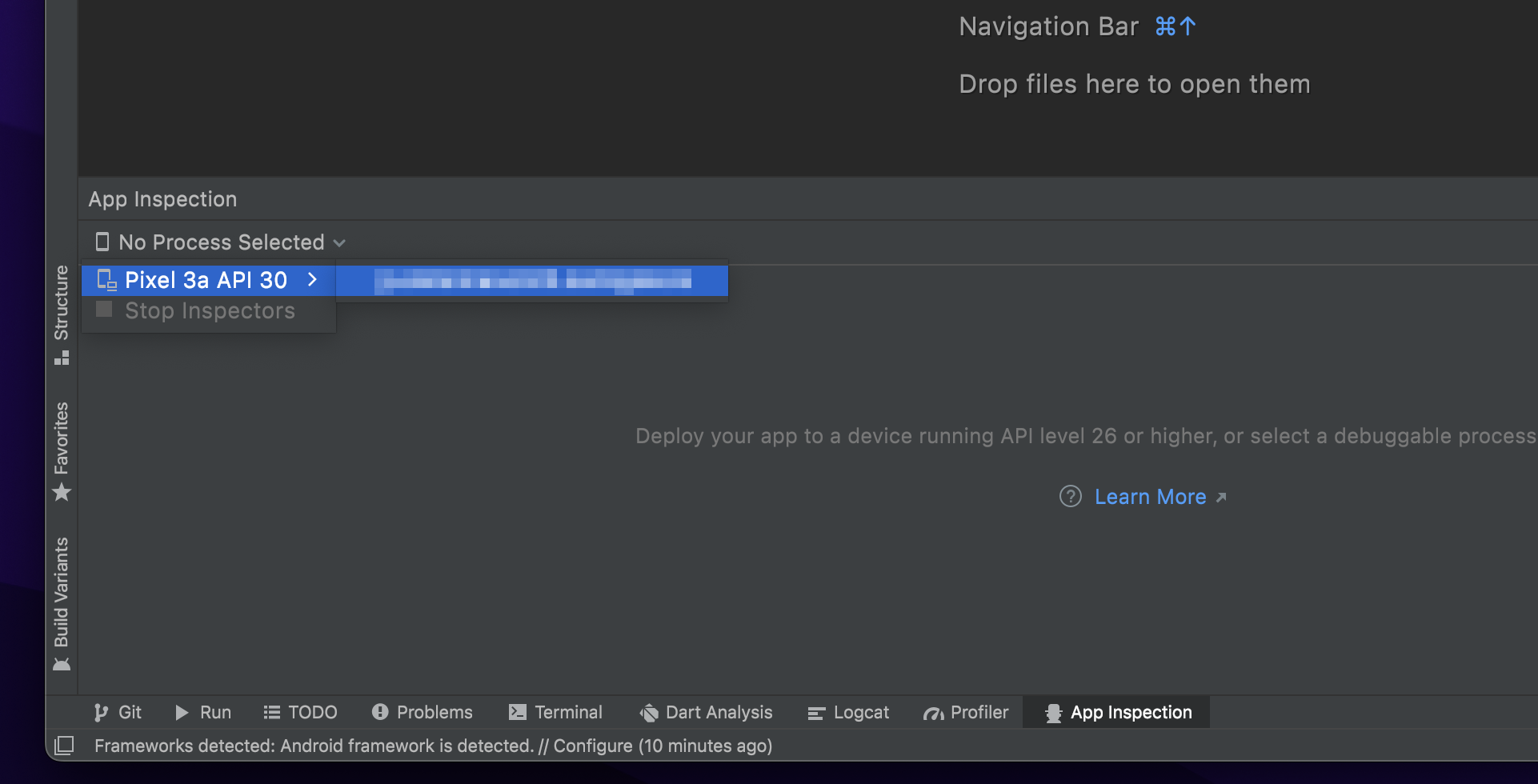This screenshot has width=1538, height=784.
Task: Select Stop Inspectors
Action: click(x=210, y=310)
